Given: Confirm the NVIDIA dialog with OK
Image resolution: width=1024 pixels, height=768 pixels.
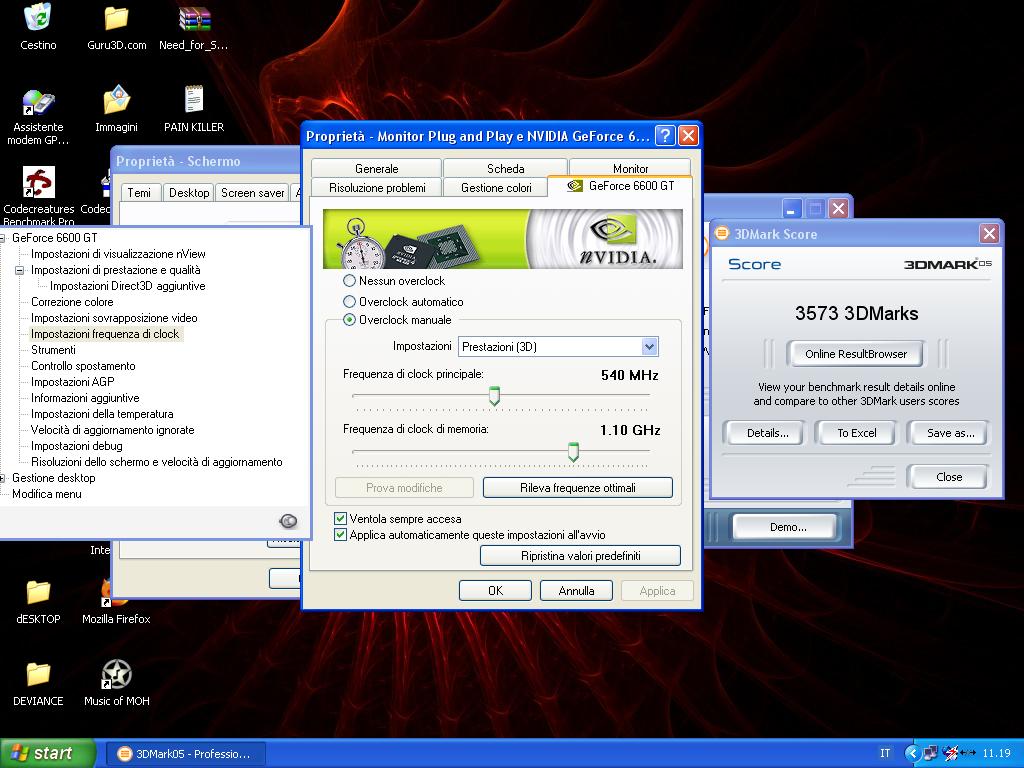Looking at the screenshot, I should [x=496, y=590].
